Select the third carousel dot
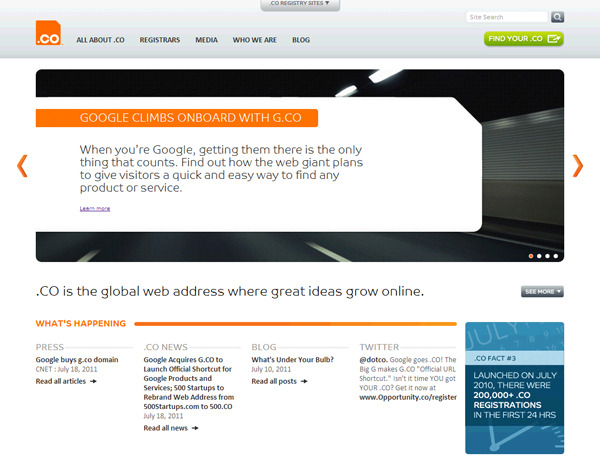 [547, 256]
